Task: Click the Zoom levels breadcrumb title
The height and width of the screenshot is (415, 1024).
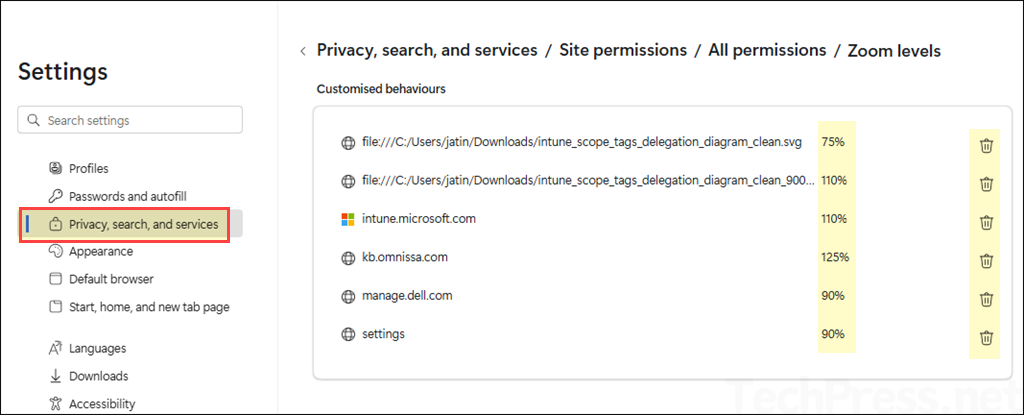Action: [894, 51]
